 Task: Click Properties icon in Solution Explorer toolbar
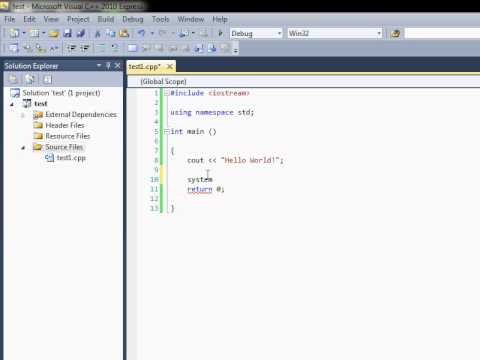pos(13,79)
